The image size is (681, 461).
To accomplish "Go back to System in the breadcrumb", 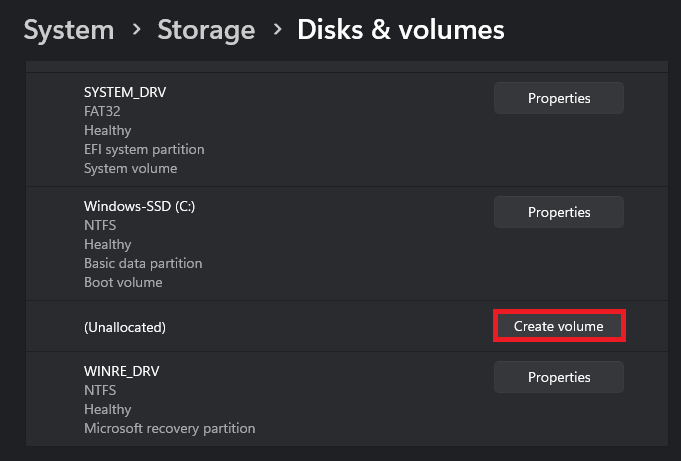I will tap(68, 30).
